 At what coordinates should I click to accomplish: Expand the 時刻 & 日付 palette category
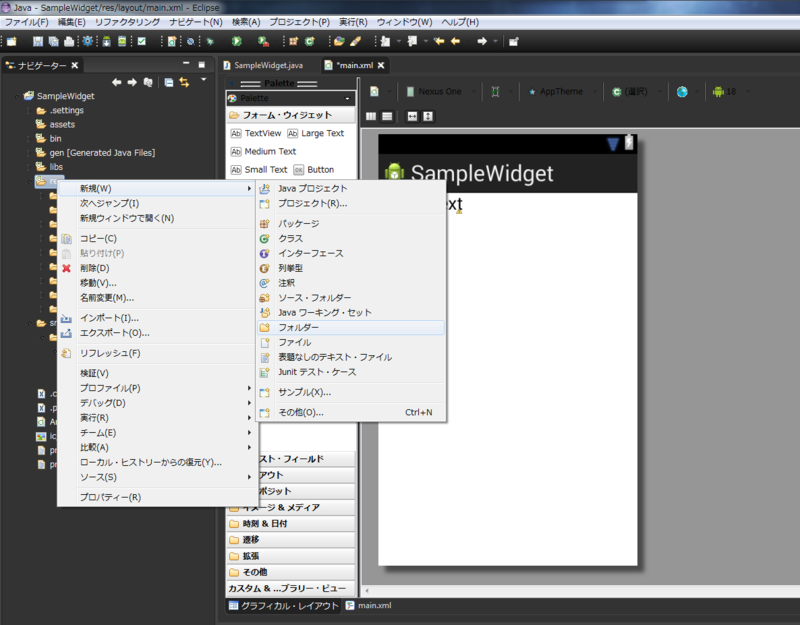click(290, 523)
